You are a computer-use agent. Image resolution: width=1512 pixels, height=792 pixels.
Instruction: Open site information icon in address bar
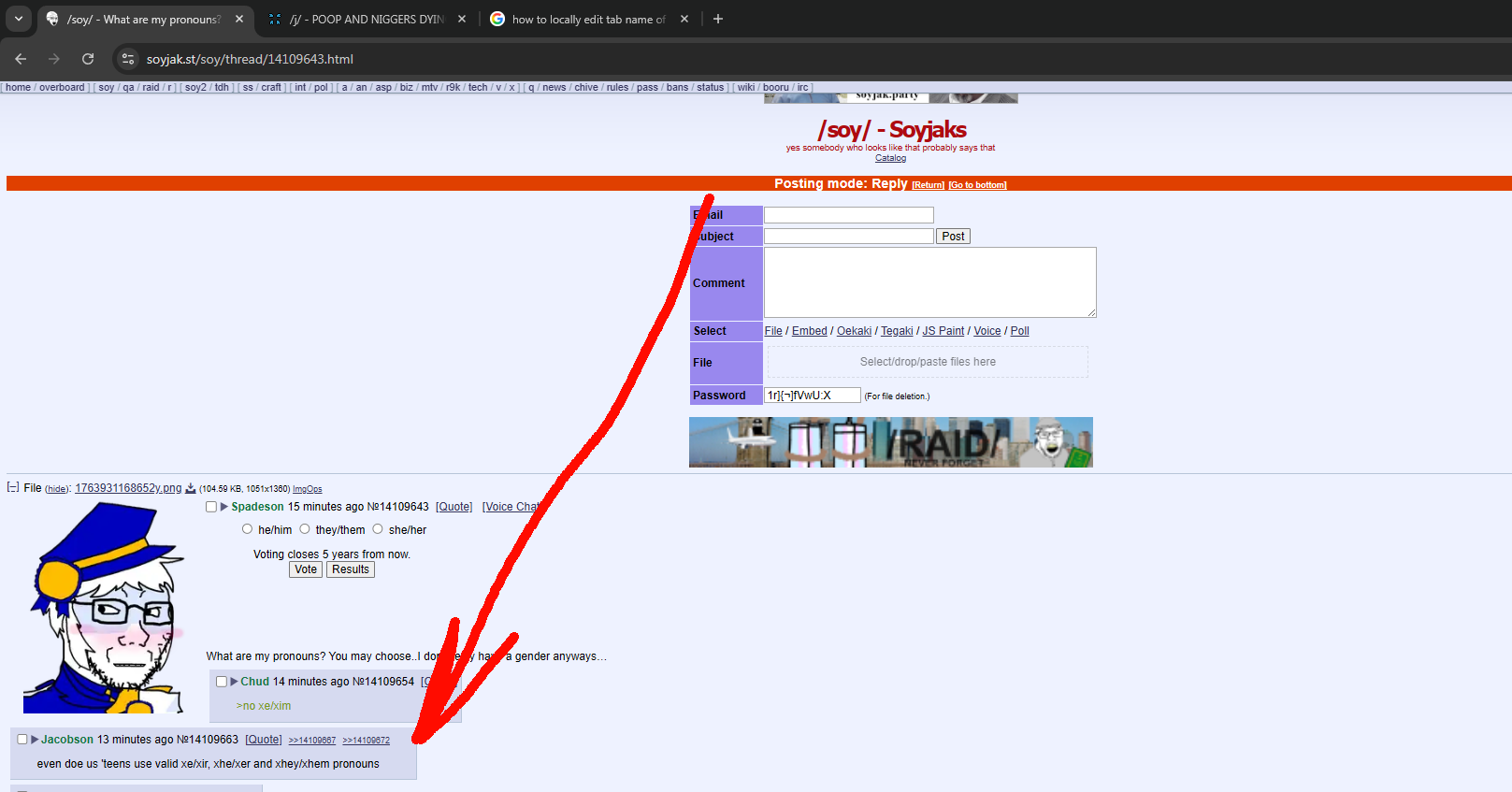tap(128, 59)
